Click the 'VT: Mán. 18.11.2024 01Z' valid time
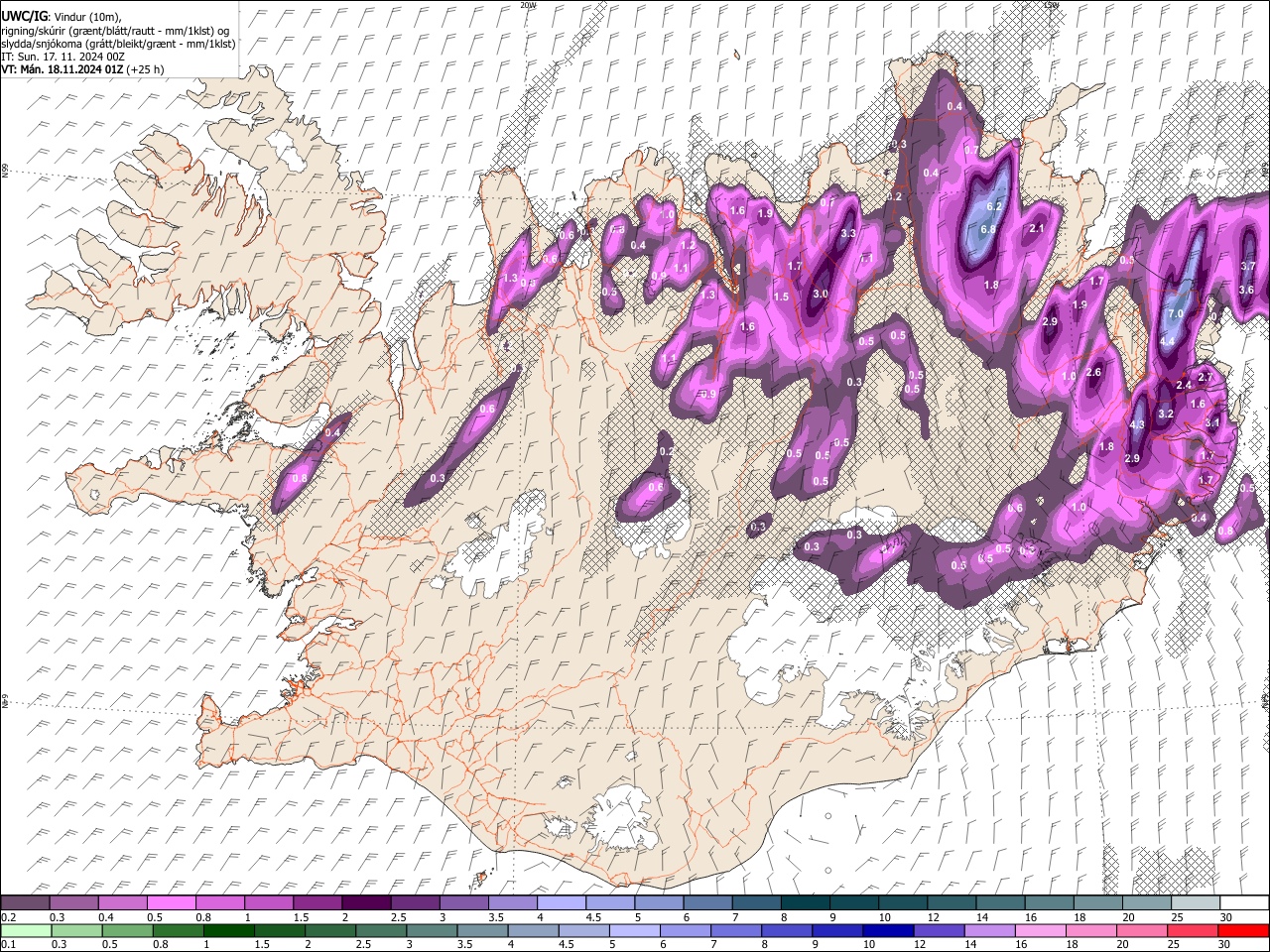This screenshot has height=952, width=1270. 62,69
